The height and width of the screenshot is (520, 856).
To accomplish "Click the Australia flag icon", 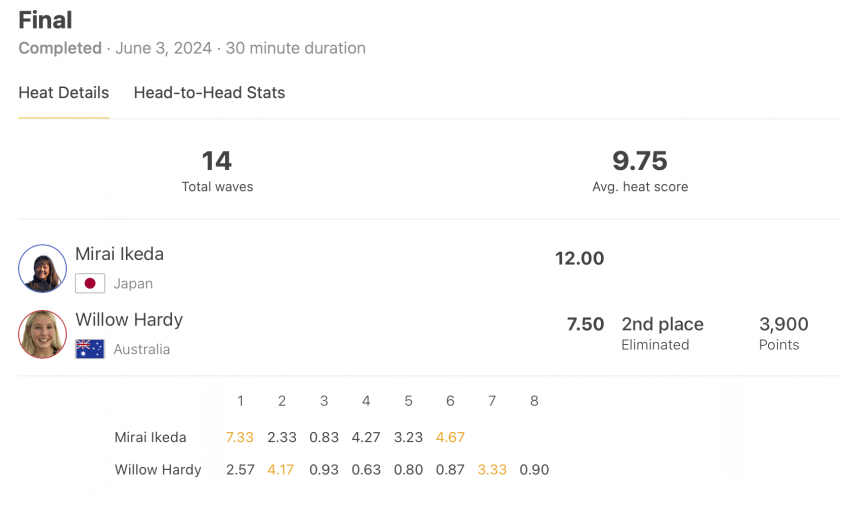I will pyautogui.click(x=90, y=349).
